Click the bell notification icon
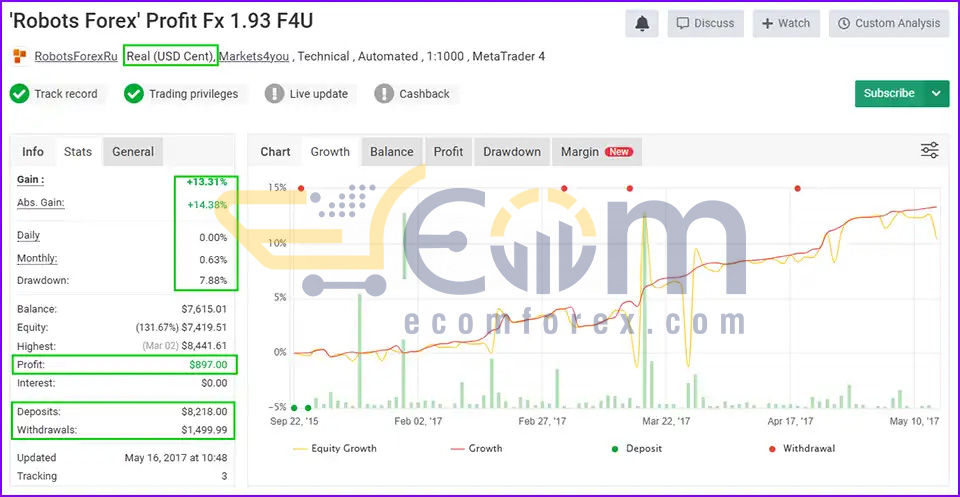Screen dimensions: 960x497 [642, 24]
